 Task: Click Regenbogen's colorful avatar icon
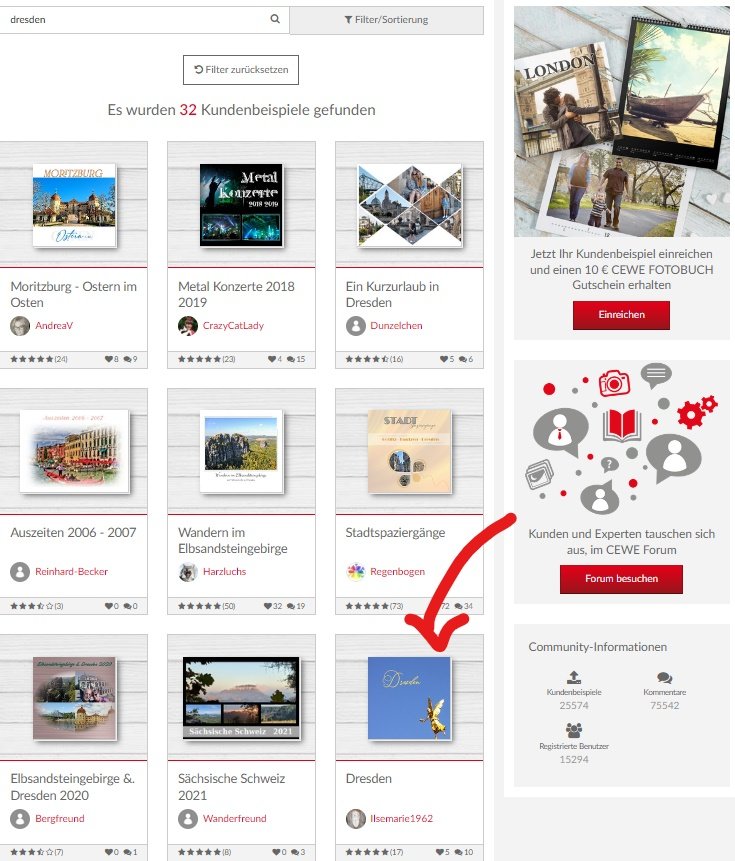[356, 572]
